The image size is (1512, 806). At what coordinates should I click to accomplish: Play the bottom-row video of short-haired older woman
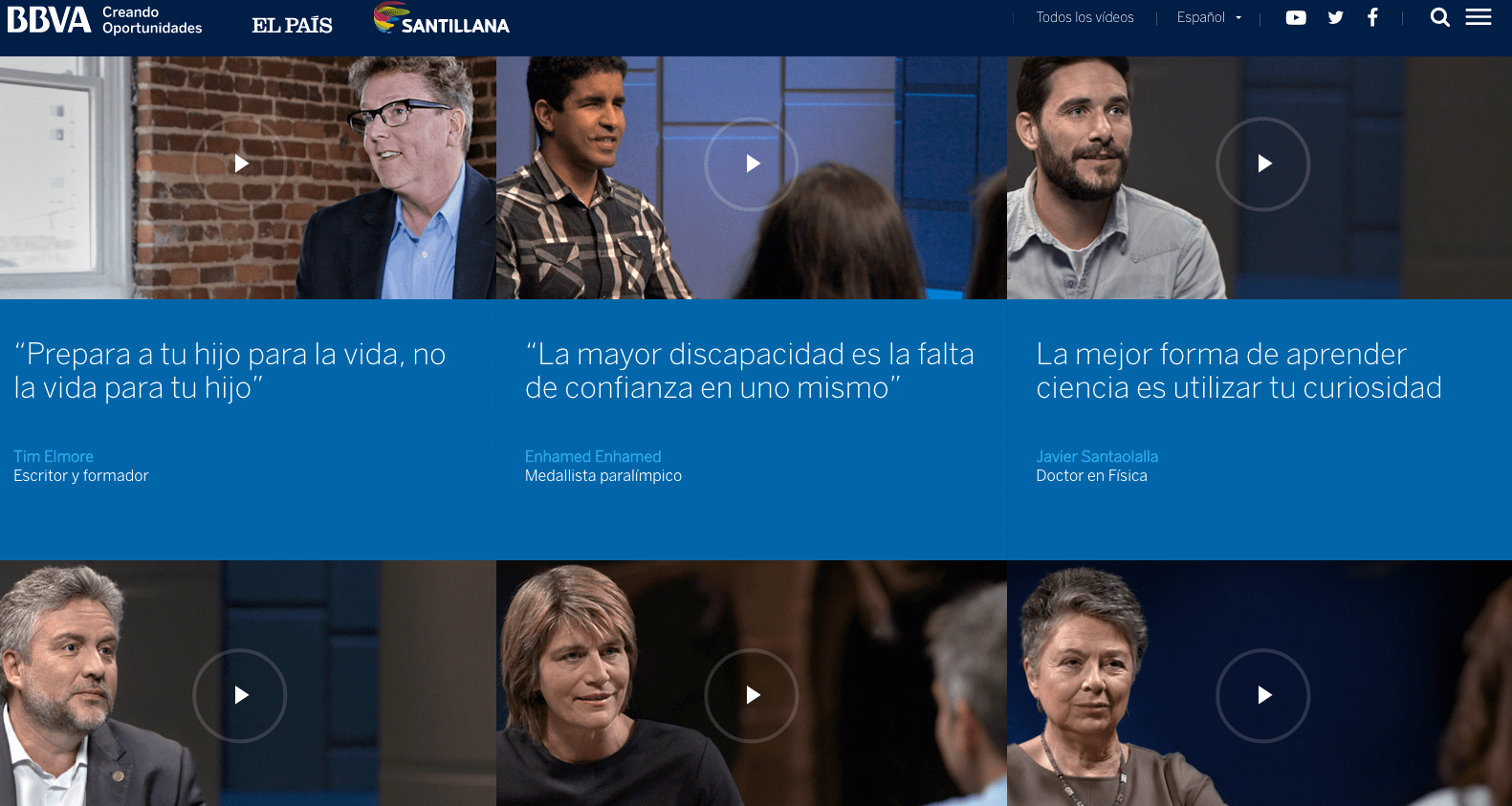[x=1263, y=695]
